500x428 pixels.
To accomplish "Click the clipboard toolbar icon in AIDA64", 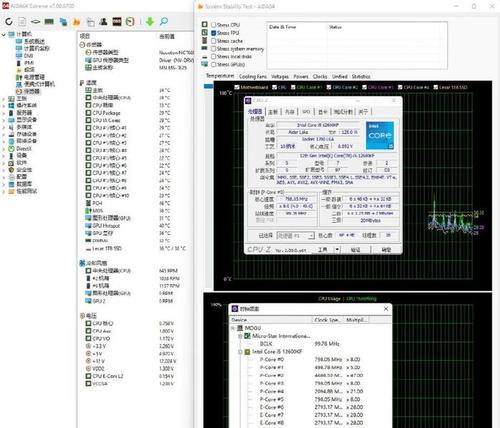I will (90, 22).
